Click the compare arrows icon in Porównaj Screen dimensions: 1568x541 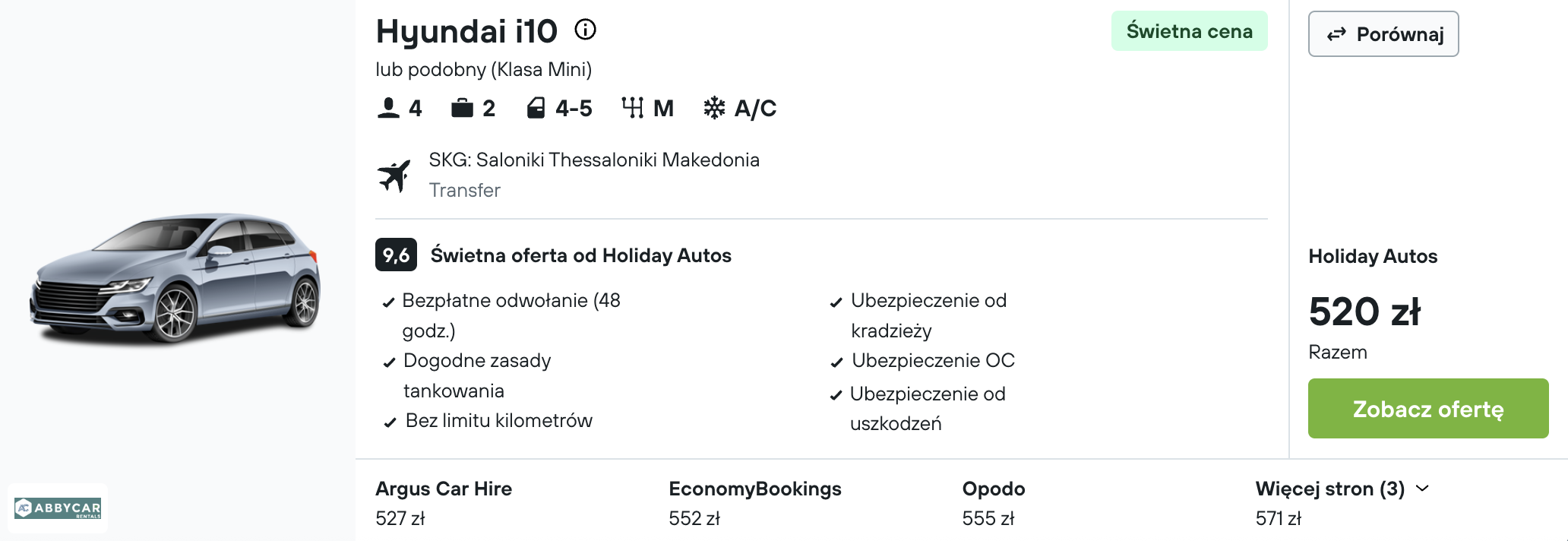point(1336,34)
